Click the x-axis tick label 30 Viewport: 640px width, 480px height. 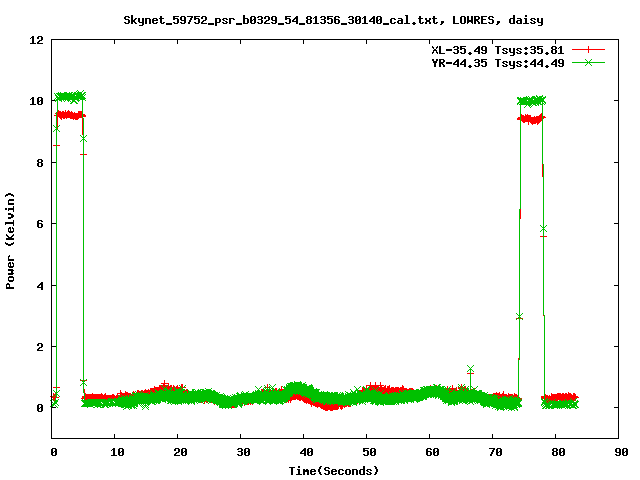pos(243,452)
